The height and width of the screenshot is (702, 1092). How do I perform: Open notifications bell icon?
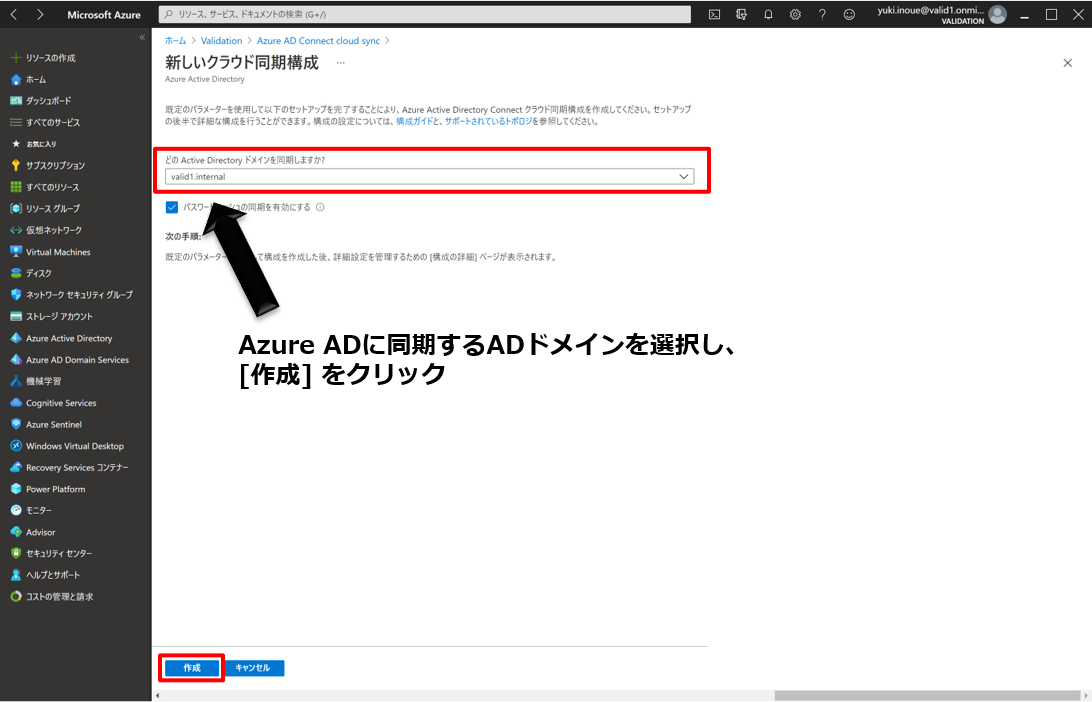pyautogui.click(x=768, y=15)
